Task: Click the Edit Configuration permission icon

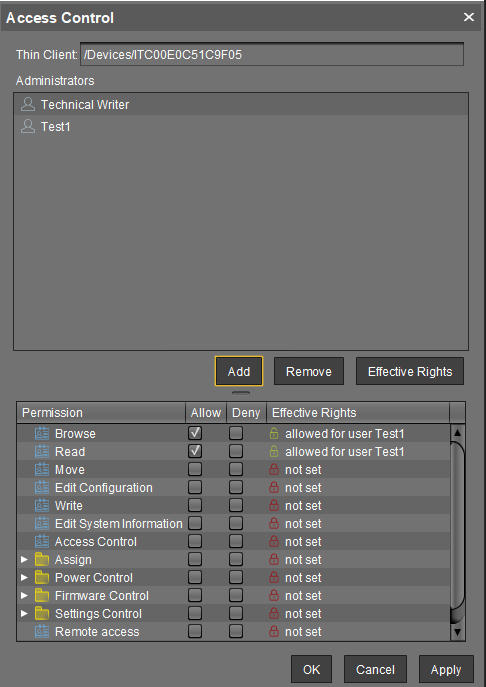Action: pos(42,488)
